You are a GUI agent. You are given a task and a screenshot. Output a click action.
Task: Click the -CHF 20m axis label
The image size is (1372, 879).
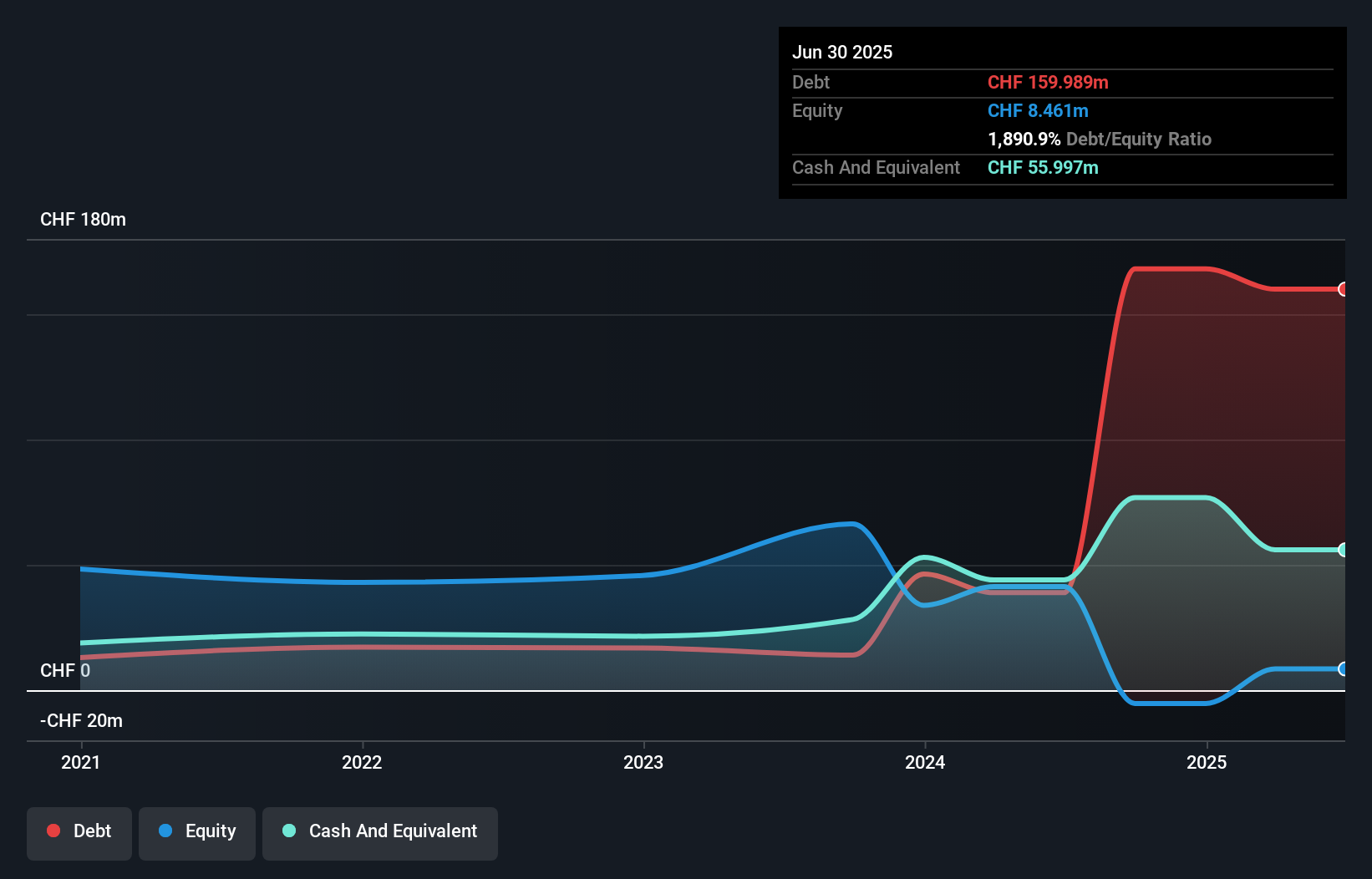pos(80,720)
